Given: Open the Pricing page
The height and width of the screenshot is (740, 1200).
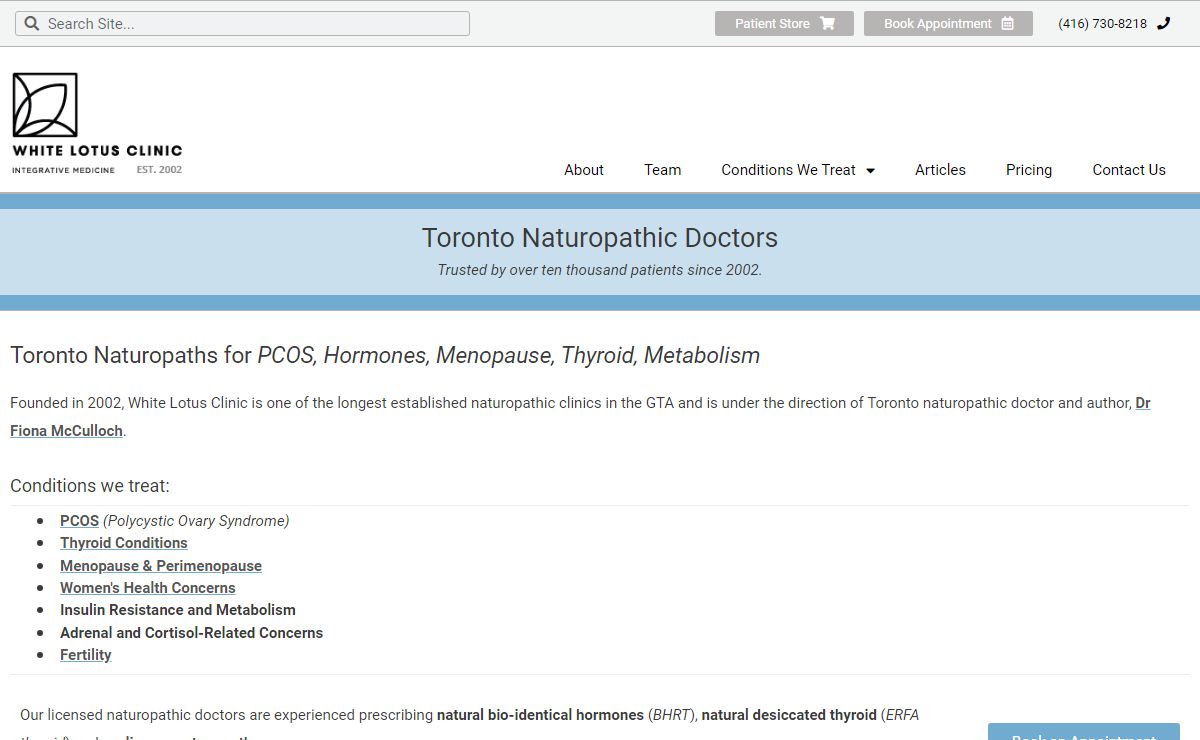Looking at the screenshot, I should [x=1029, y=170].
